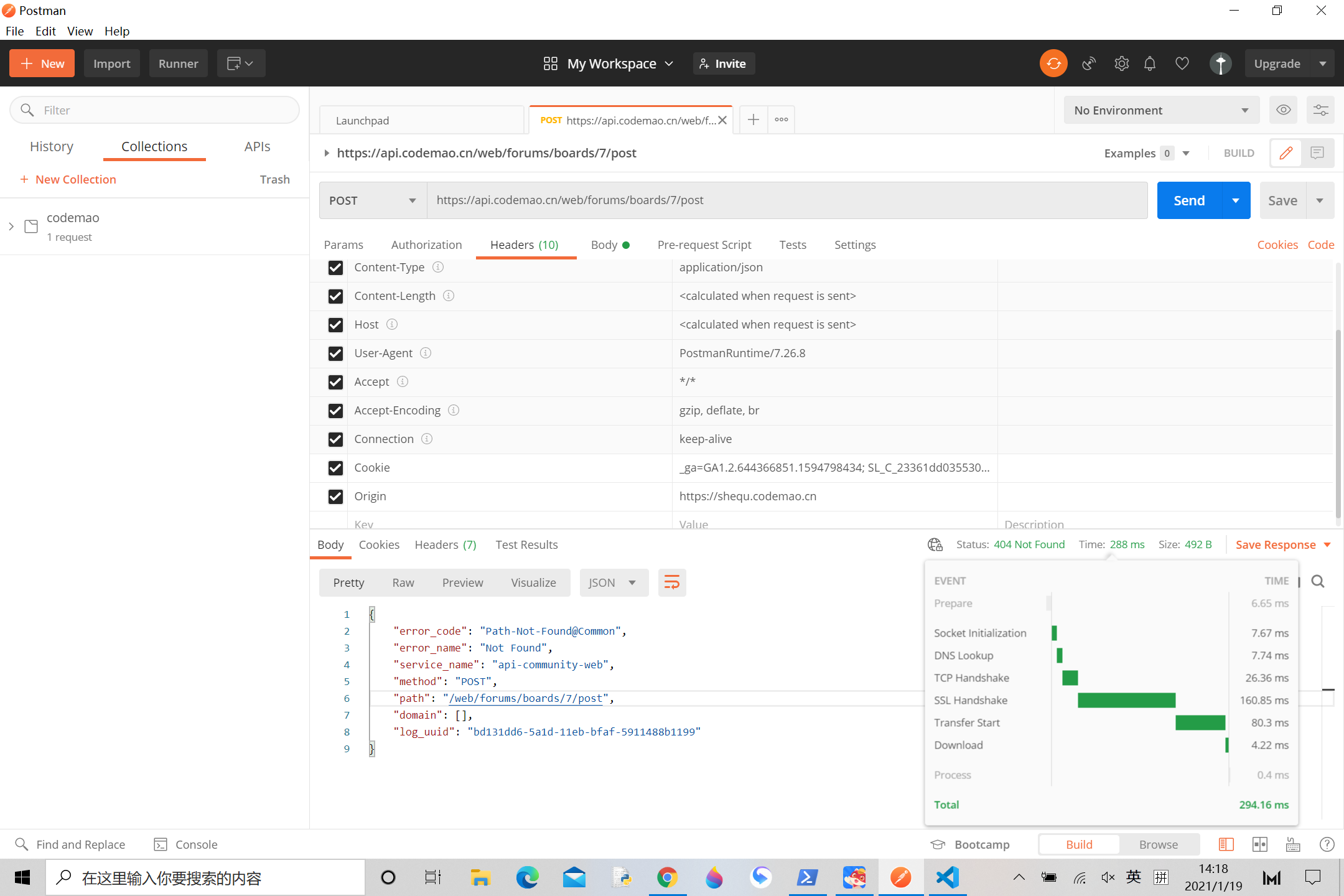The width and height of the screenshot is (1344, 896).
Task: Uncheck the User-Agent header
Action: pos(335,353)
